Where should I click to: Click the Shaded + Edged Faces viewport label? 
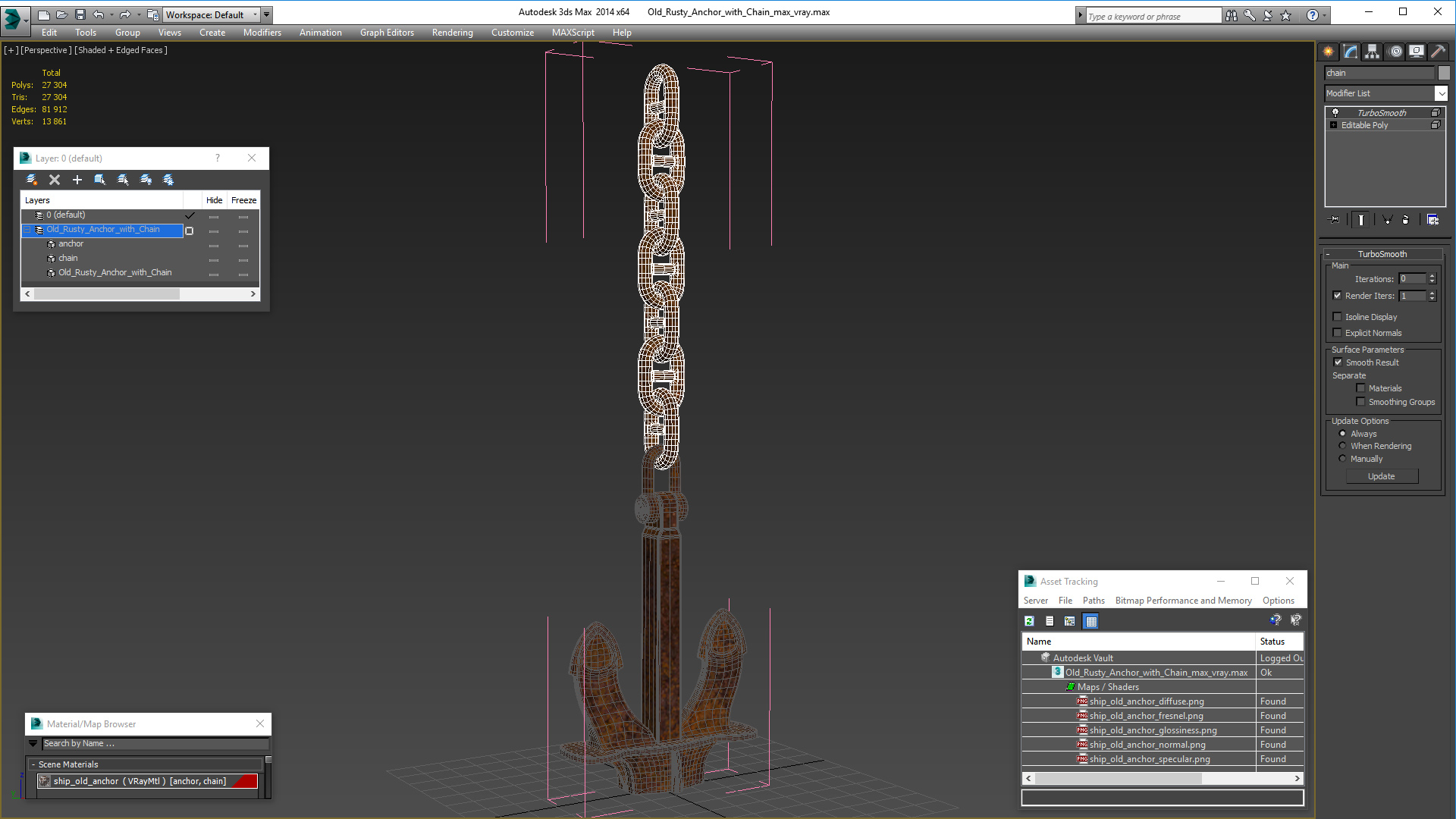(121, 50)
